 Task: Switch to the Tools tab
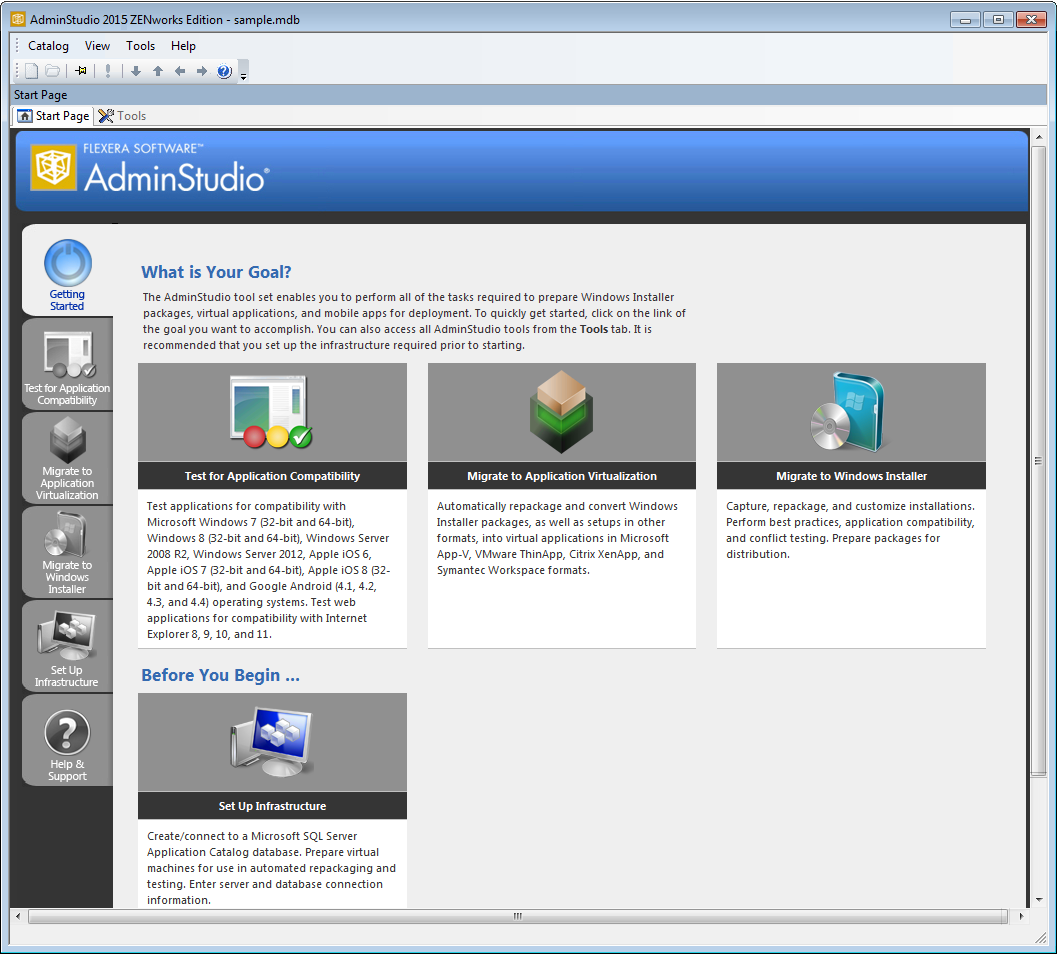122,116
